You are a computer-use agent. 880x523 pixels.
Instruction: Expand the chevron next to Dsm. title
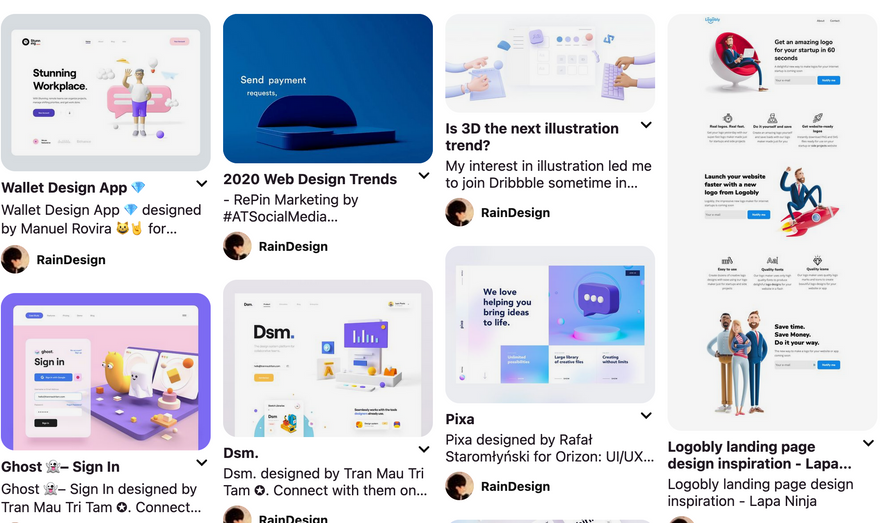(x=424, y=449)
